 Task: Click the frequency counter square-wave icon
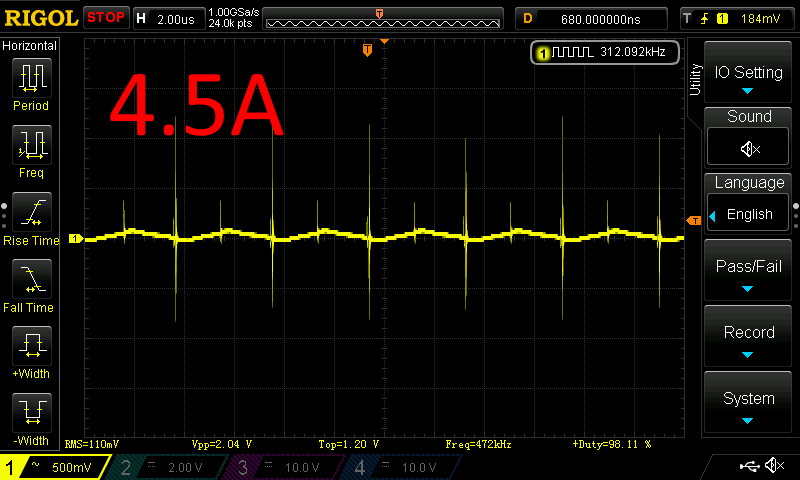click(572, 52)
